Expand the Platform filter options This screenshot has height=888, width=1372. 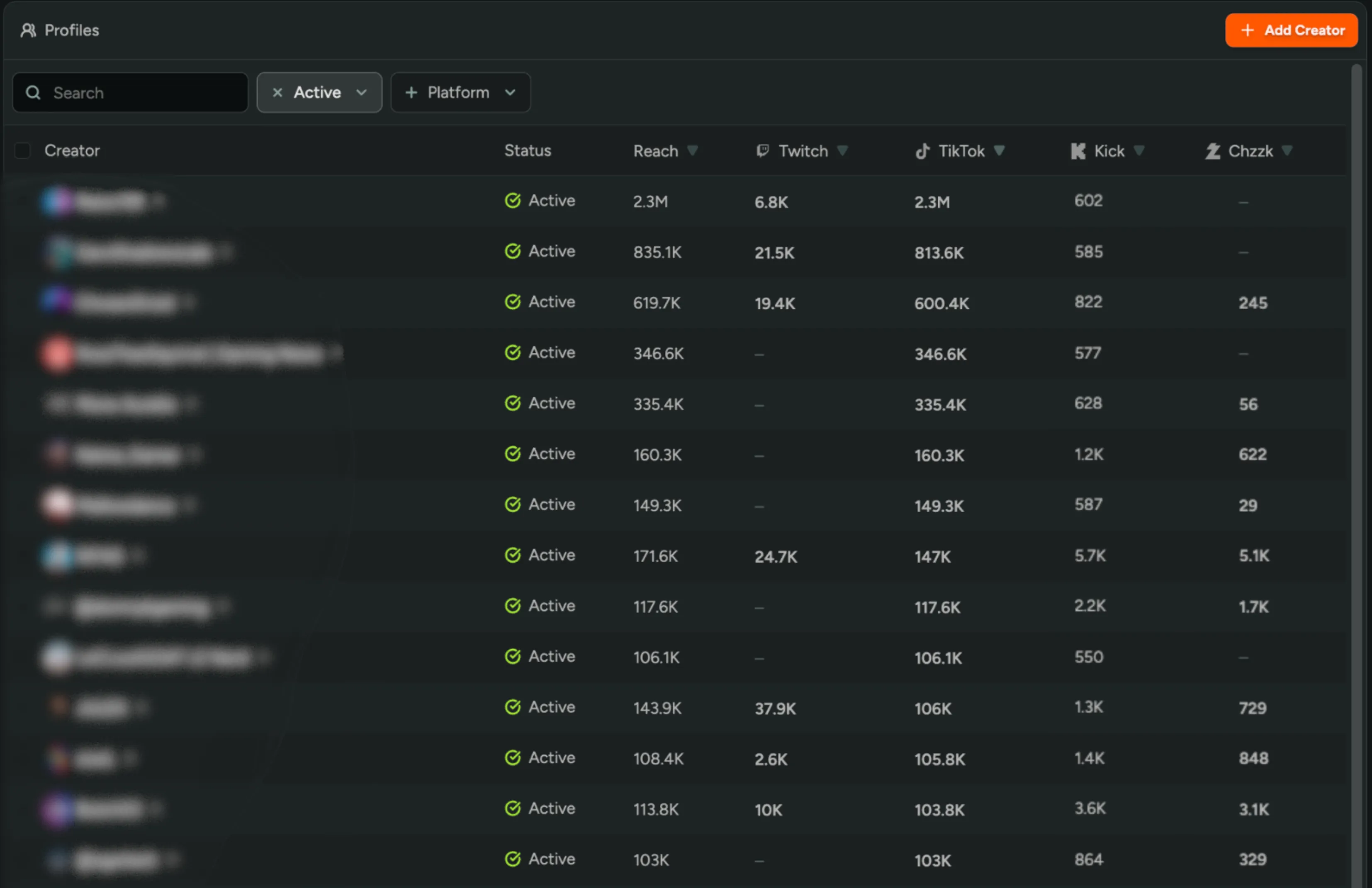click(510, 92)
